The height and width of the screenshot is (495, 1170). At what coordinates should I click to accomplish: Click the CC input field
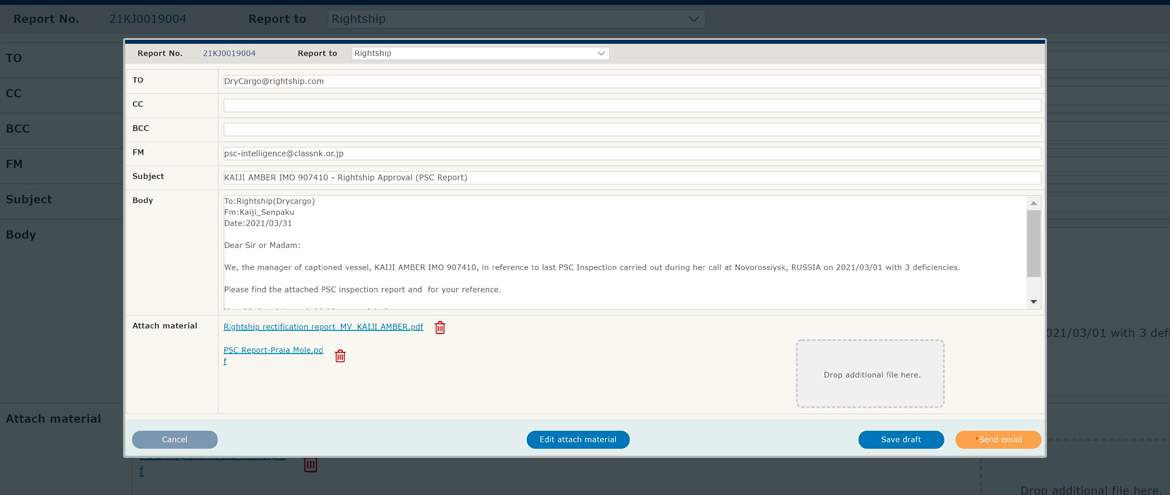point(632,105)
